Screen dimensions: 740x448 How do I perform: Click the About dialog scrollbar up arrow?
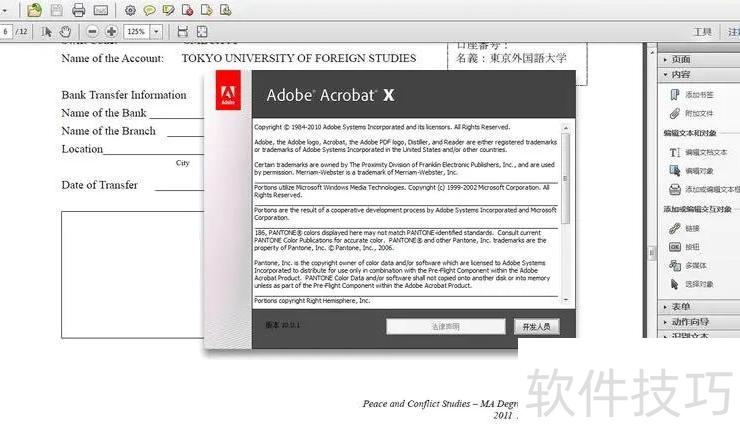(x=565, y=128)
